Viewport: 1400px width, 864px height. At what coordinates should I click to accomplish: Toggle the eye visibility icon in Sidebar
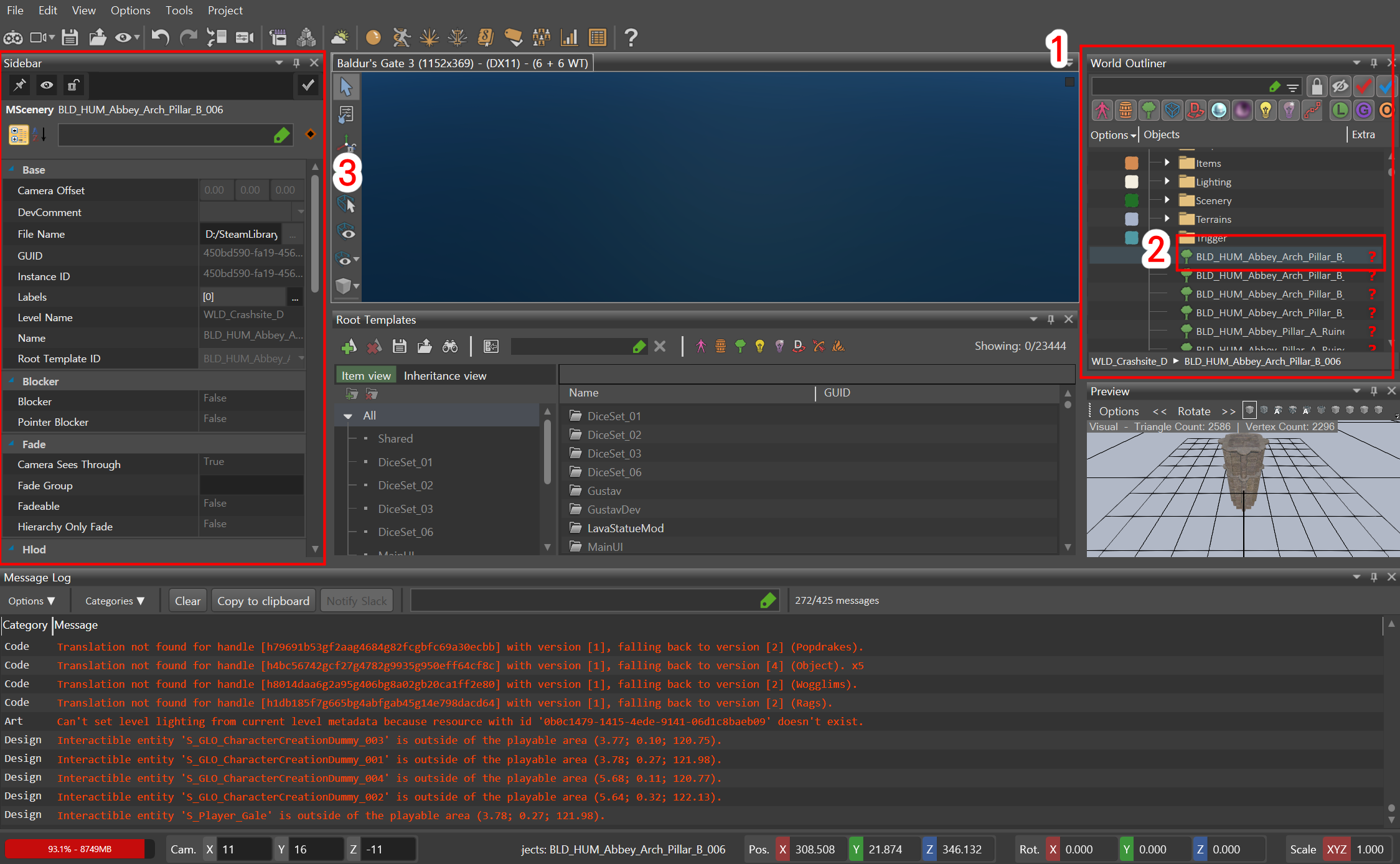47,85
